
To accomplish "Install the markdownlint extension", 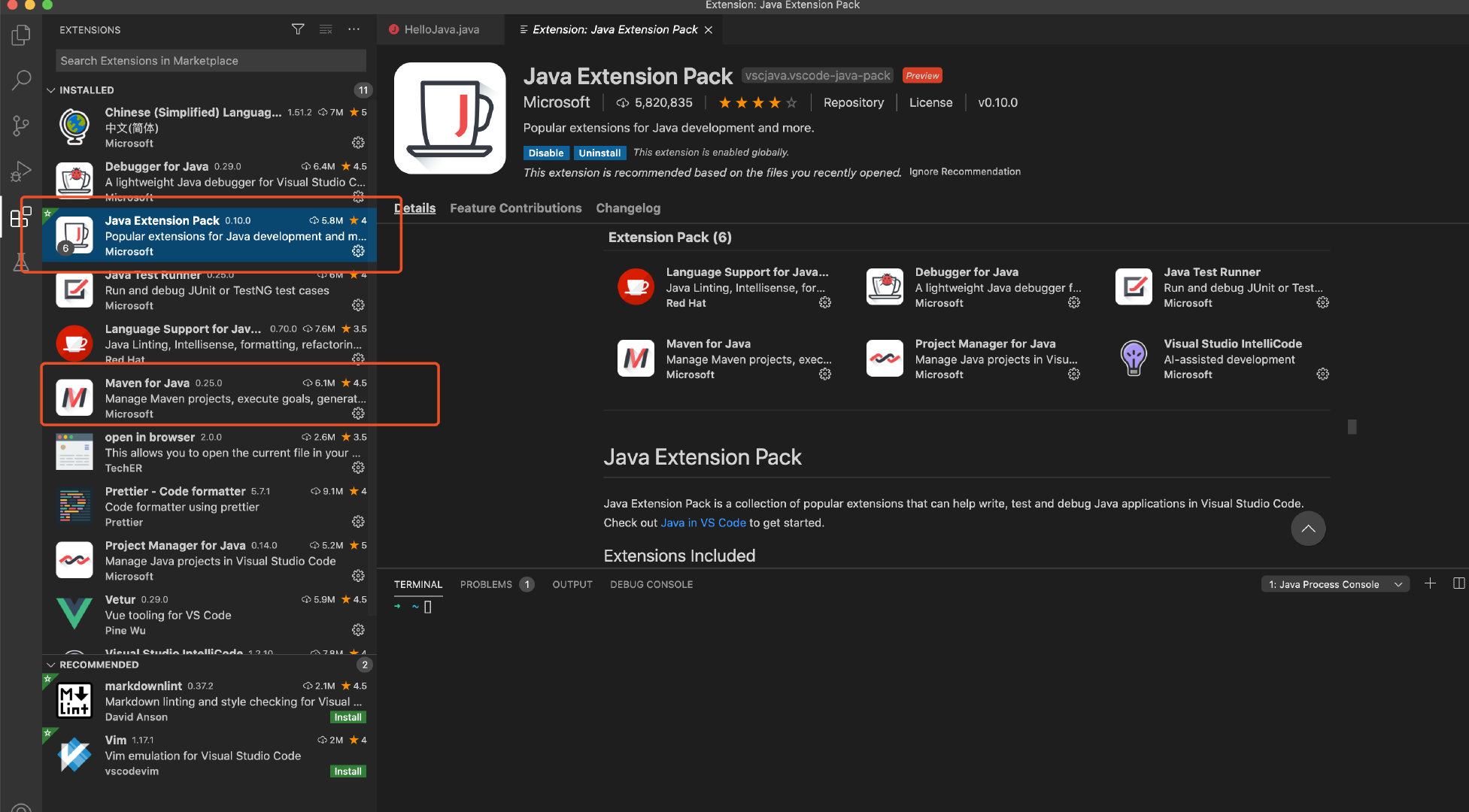I will [x=348, y=717].
